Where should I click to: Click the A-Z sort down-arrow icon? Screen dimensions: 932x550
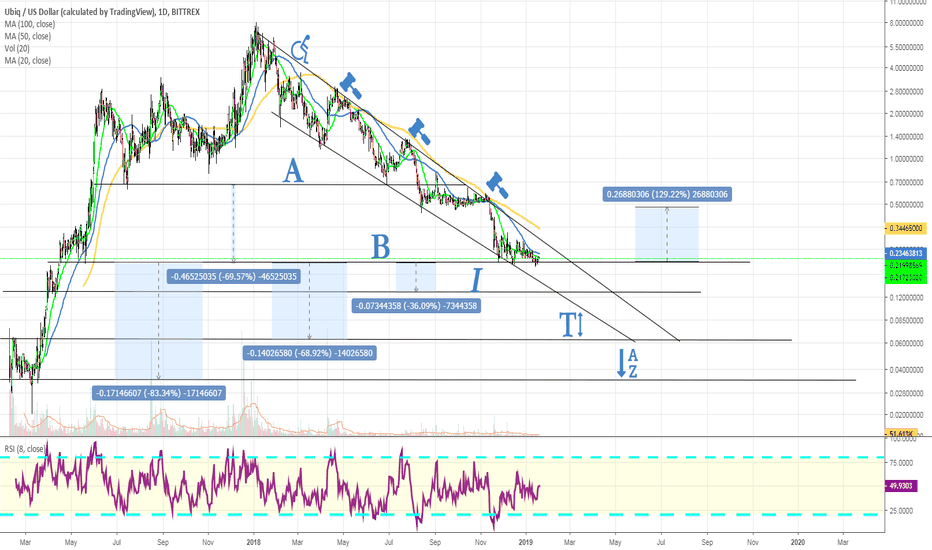[x=627, y=363]
